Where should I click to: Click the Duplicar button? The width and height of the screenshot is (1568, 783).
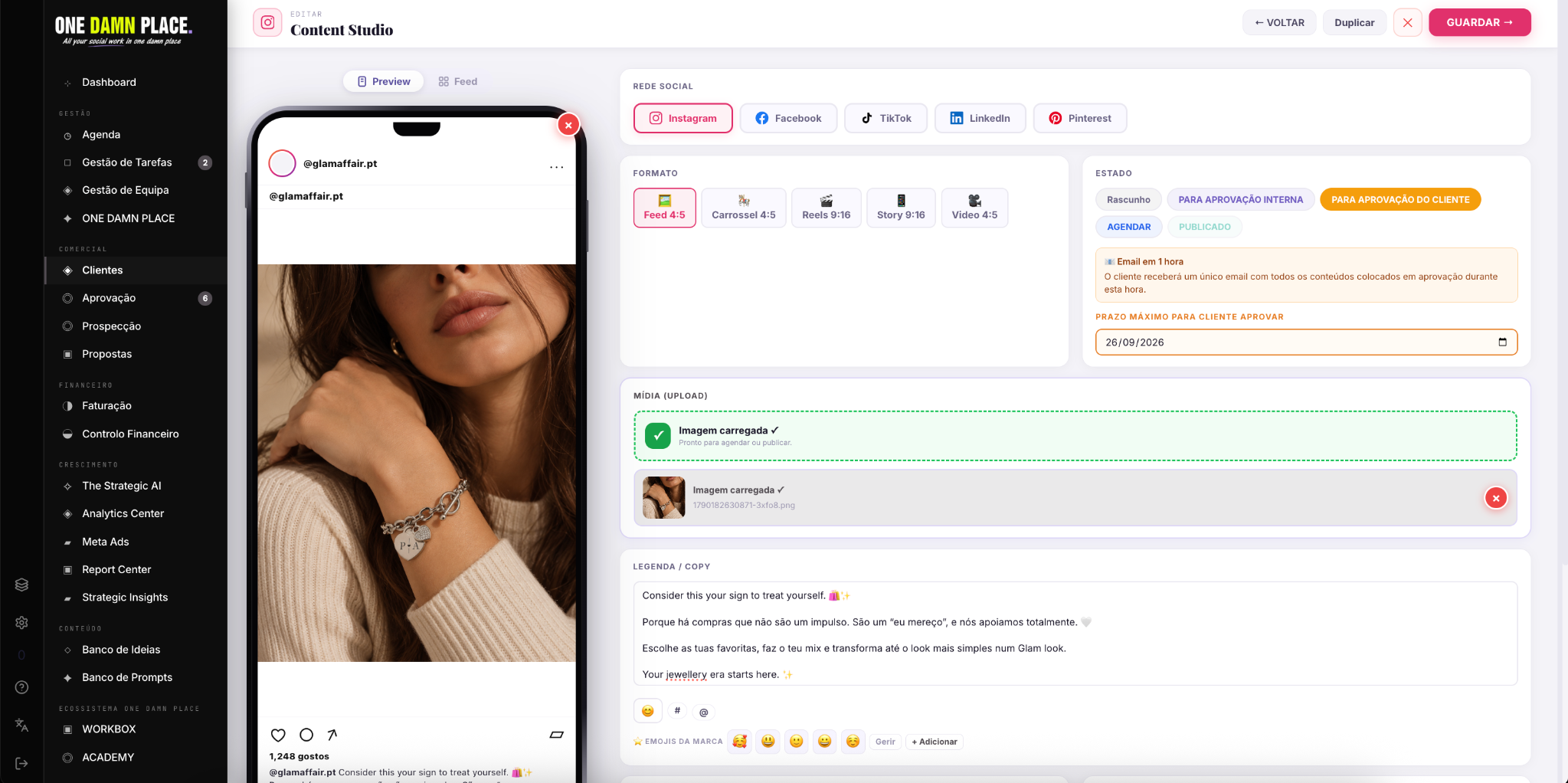click(1354, 22)
